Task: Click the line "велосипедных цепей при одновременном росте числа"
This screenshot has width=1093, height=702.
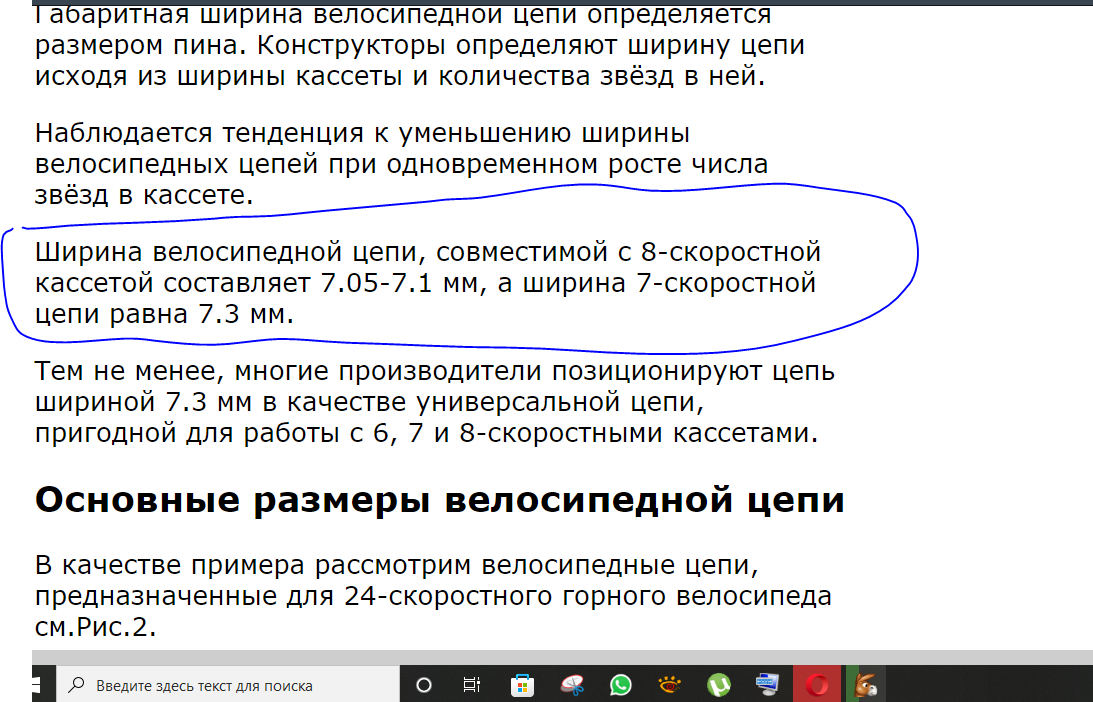Action: point(402,165)
